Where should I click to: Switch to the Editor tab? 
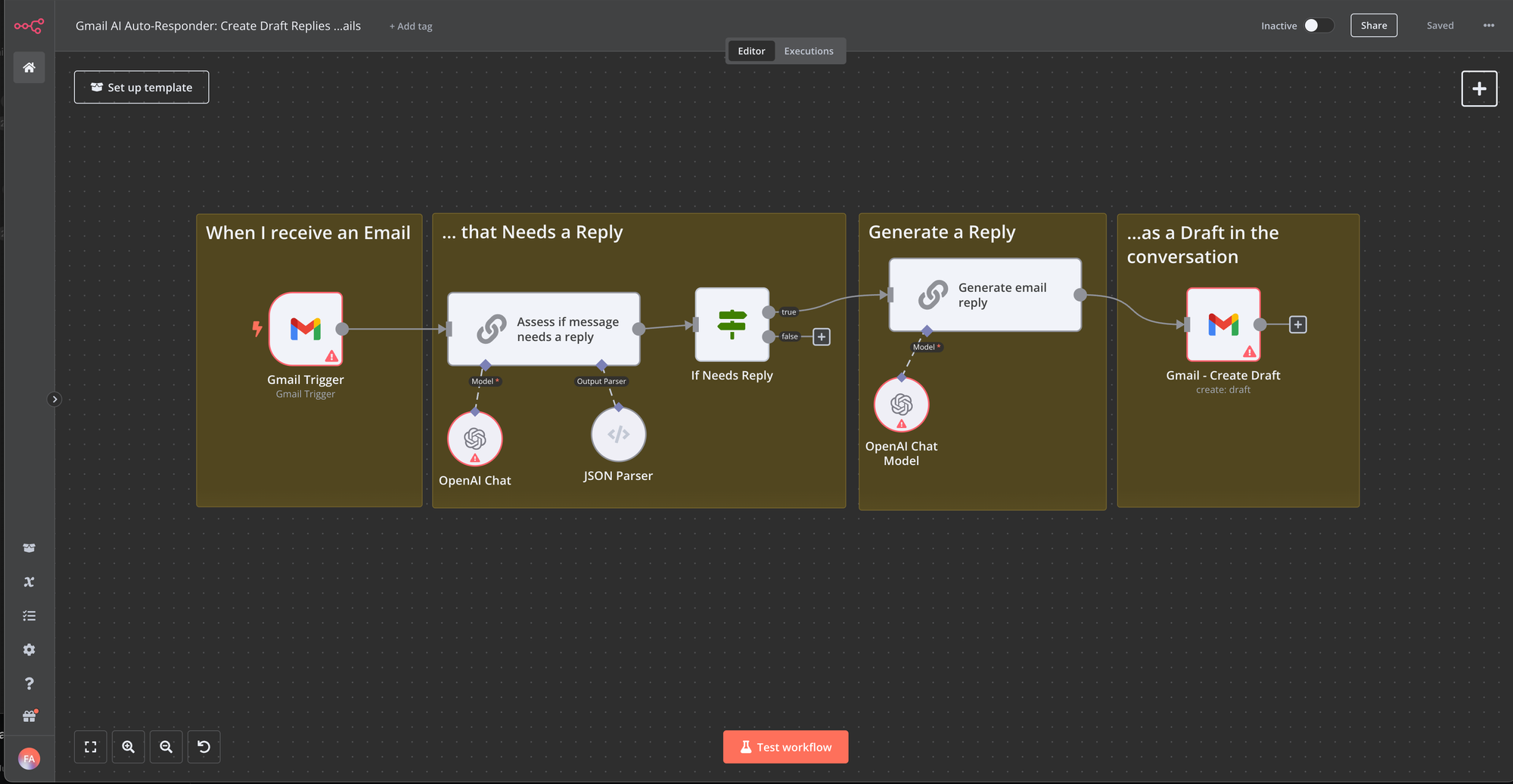tap(751, 51)
